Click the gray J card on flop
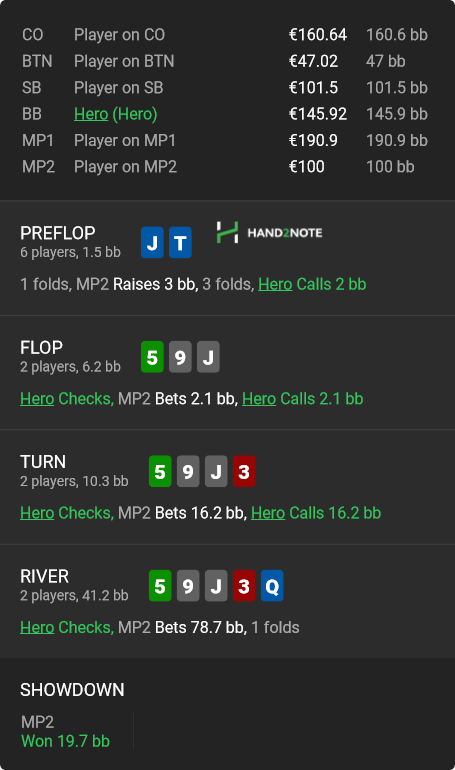This screenshot has width=455, height=770. point(208,357)
